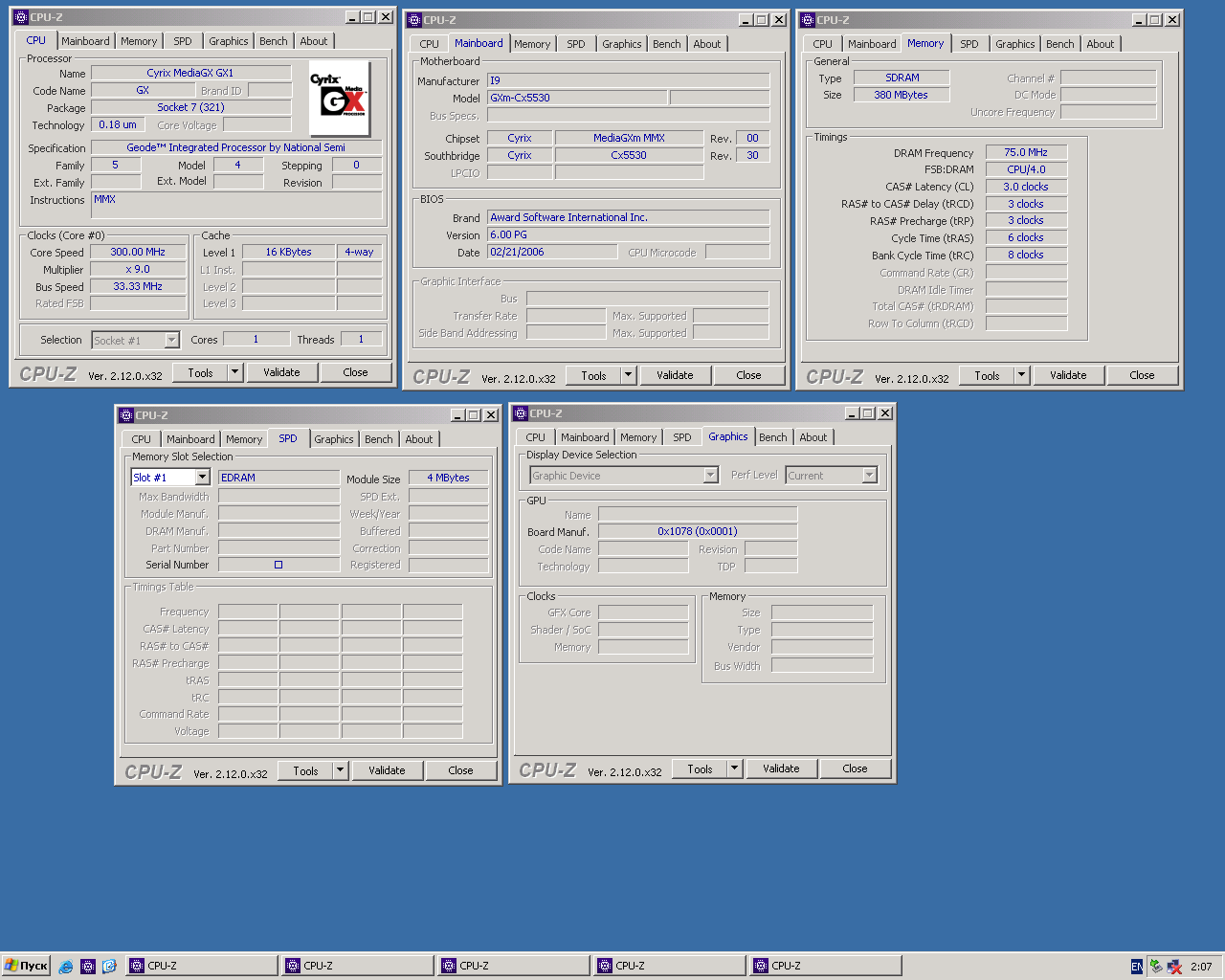Screen dimensions: 1225x980
Task: Click the 16 KBytes Level 1 cache value
Action: click(x=288, y=252)
